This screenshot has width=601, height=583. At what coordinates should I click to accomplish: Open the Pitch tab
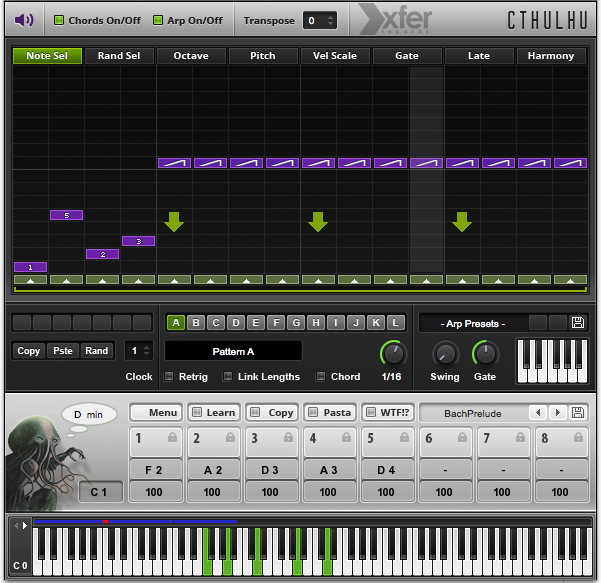coord(263,56)
